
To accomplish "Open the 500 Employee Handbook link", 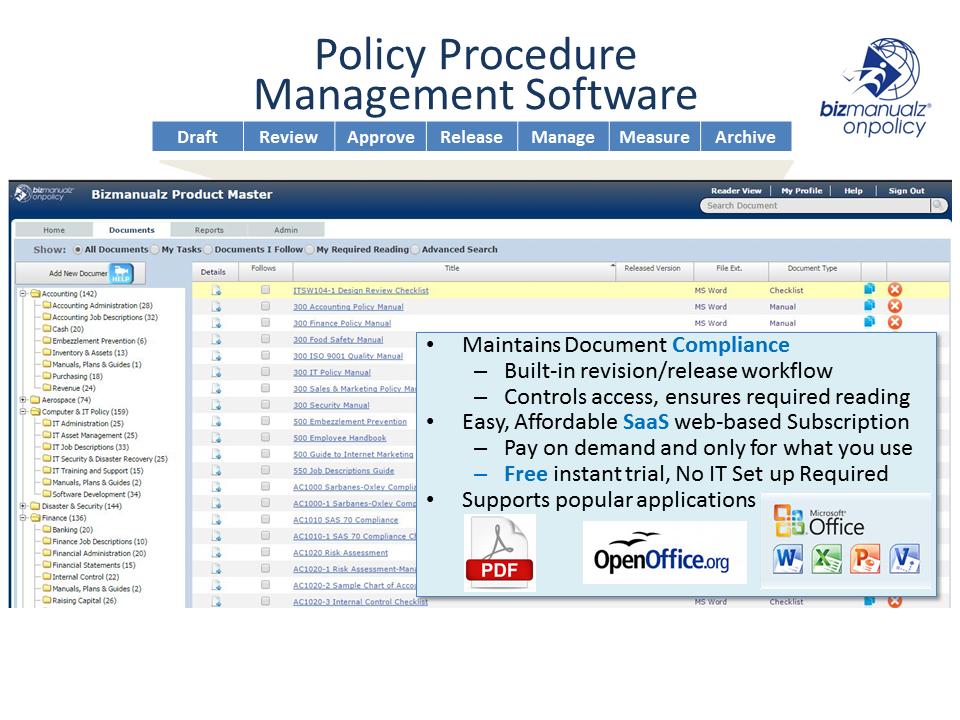I will pos(339,438).
